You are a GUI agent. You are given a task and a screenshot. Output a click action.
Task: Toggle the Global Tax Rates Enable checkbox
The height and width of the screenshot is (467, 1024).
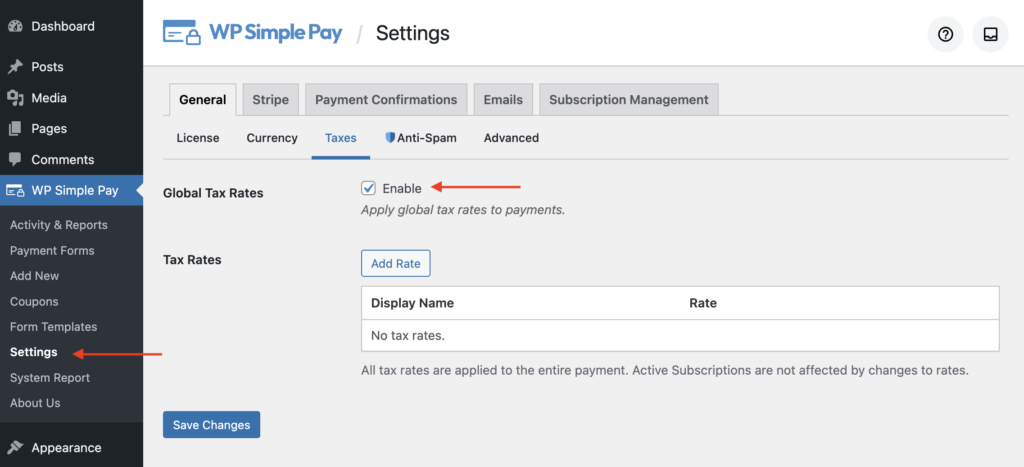368,188
